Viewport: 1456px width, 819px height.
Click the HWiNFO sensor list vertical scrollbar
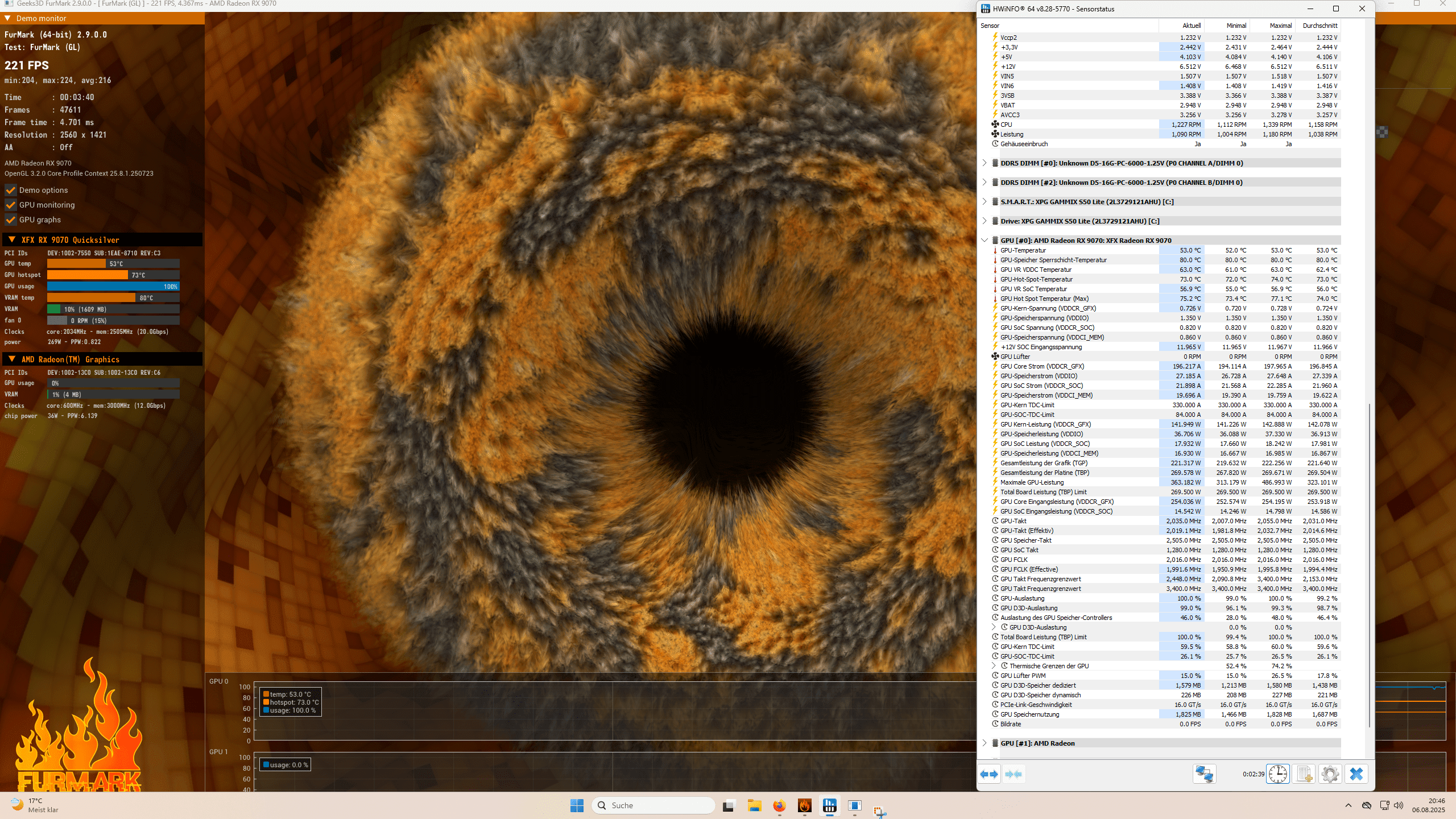click(1370, 563)
